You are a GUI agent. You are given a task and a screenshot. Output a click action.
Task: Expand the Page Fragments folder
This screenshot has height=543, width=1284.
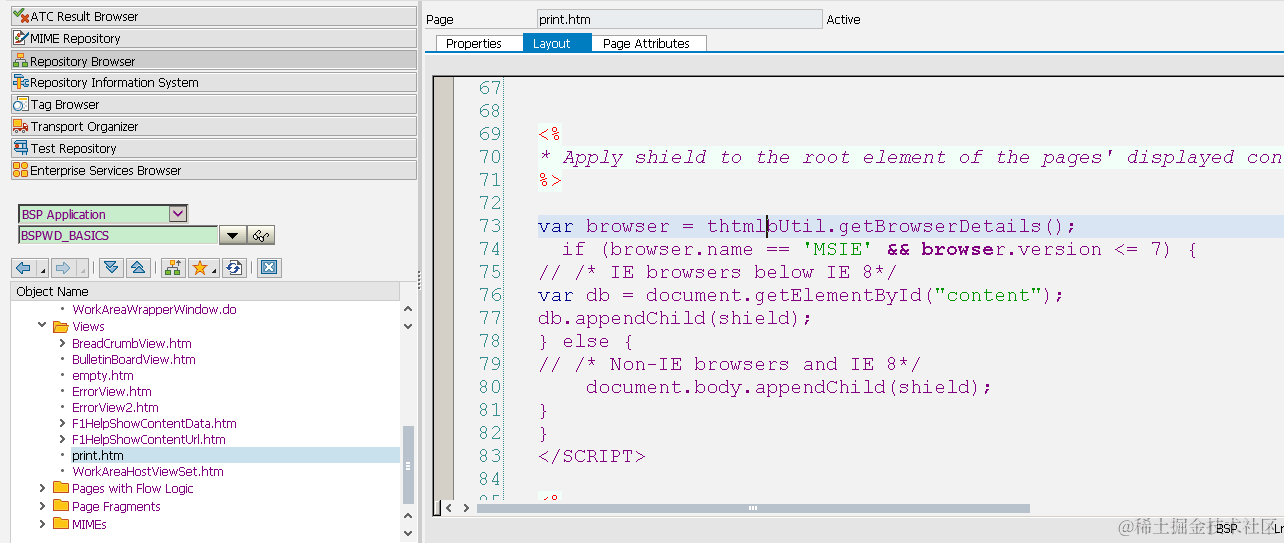pos(42,506)
